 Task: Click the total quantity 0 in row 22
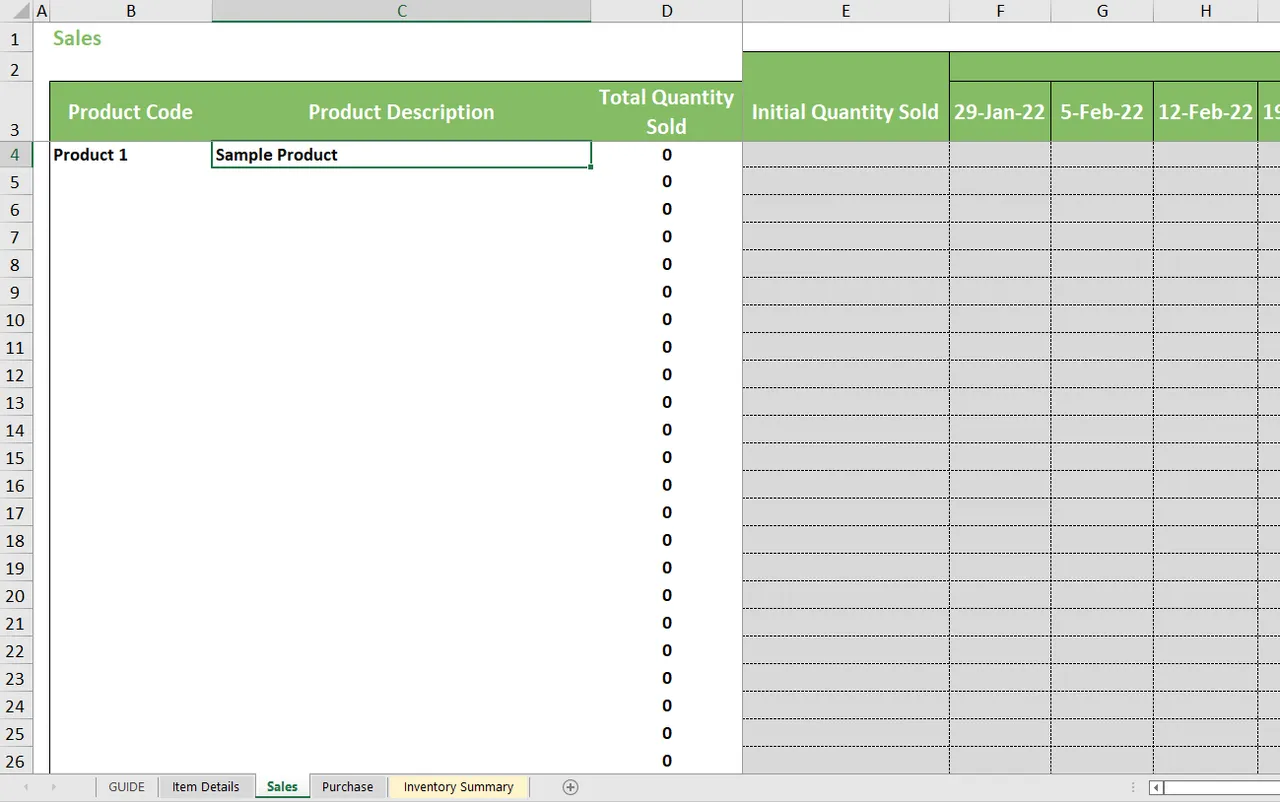pyautogui.click(x=667, y=651)
